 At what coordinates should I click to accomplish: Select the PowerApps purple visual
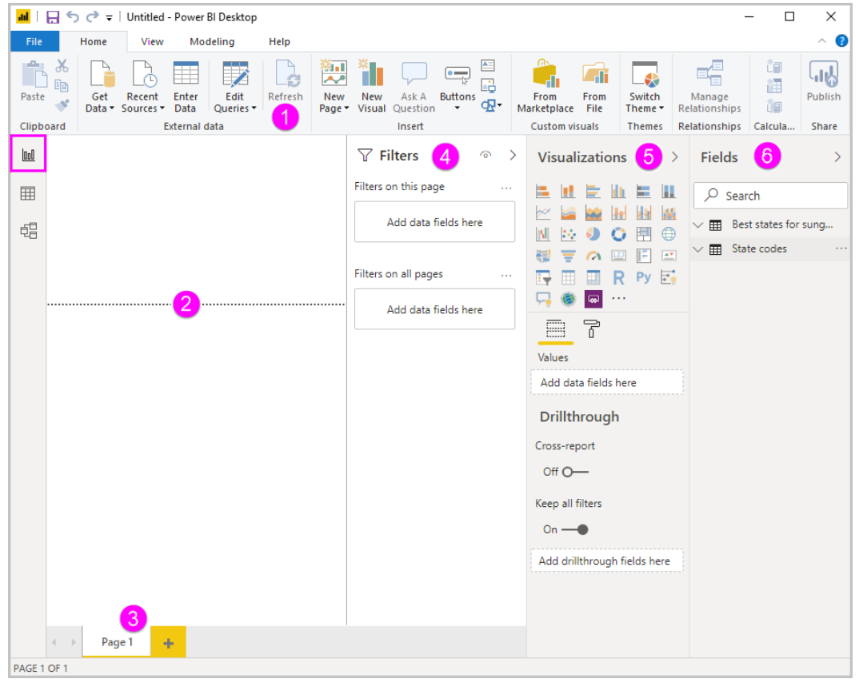point(593,299)
